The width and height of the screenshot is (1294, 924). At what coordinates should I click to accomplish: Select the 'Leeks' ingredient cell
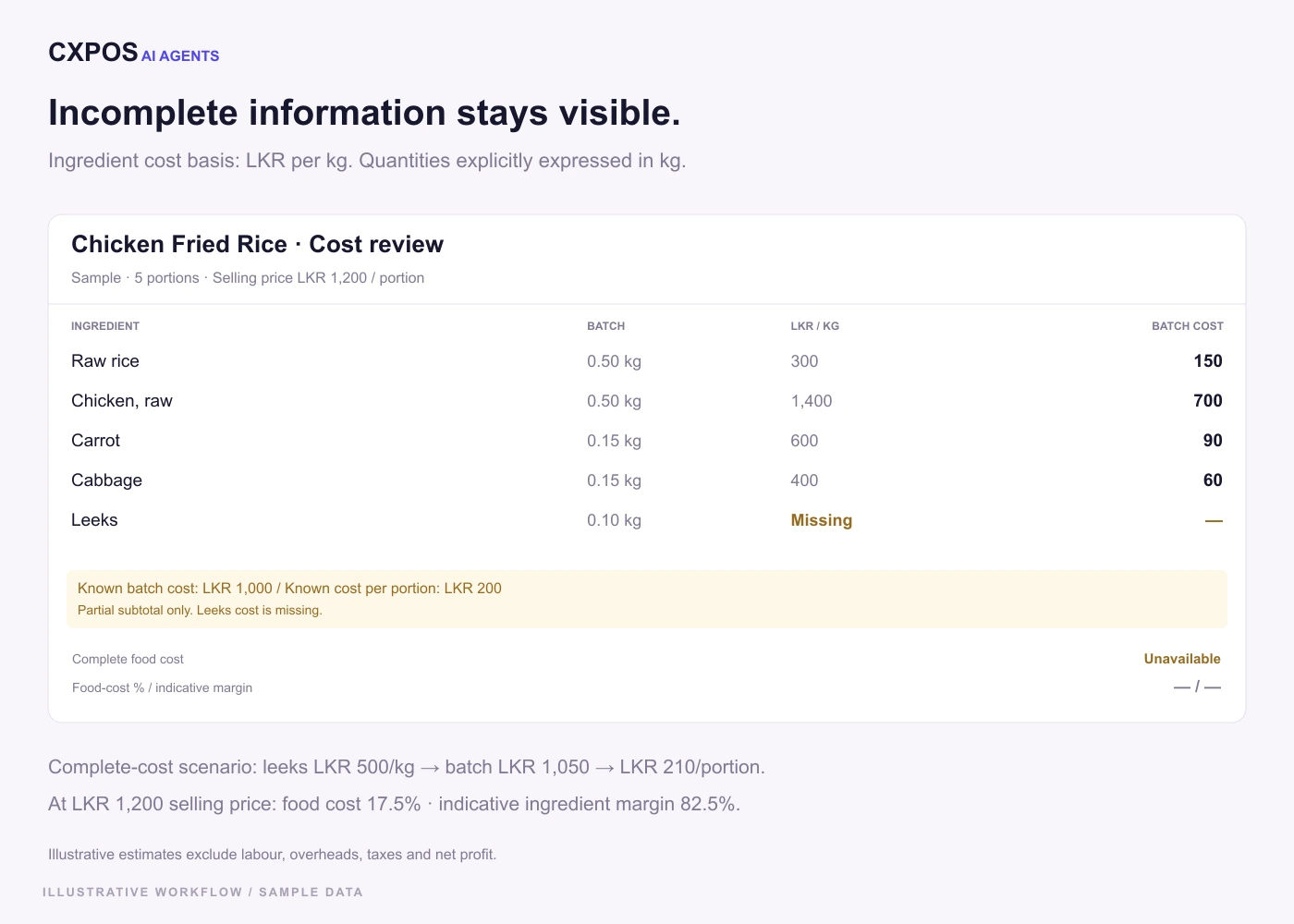(x=94, y=520)
